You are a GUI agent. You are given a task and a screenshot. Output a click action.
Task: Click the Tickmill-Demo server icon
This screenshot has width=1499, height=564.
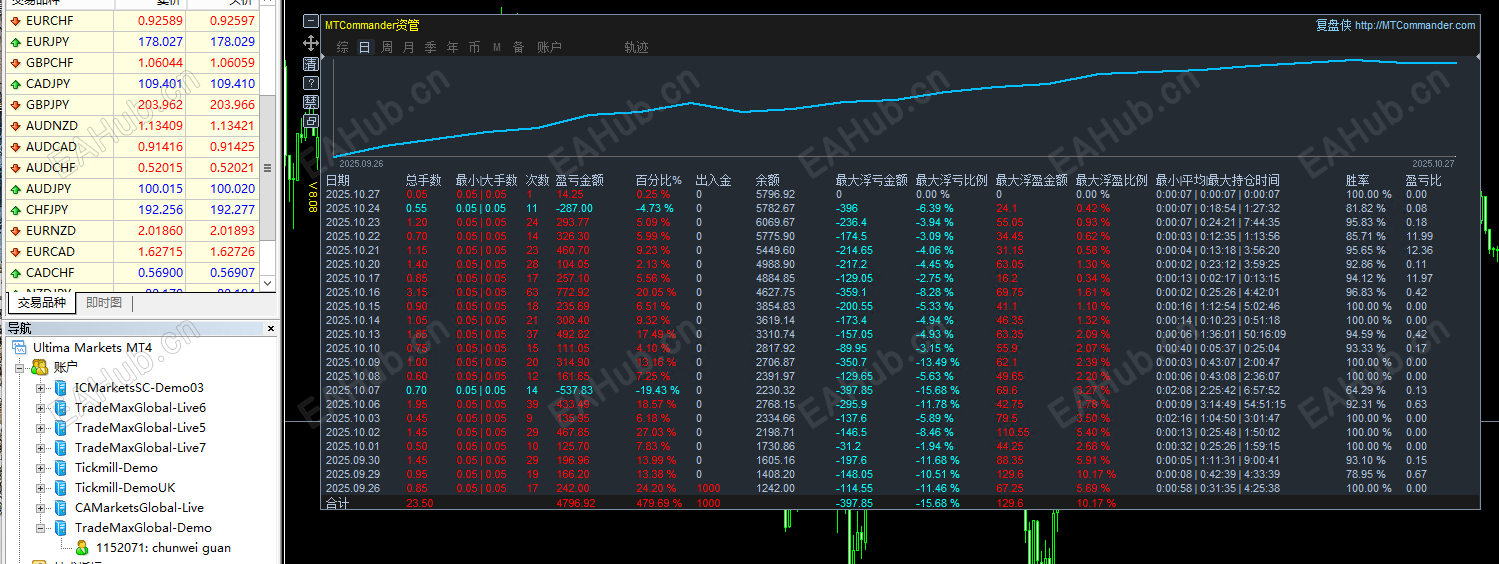pyautogui.click(x=60, y=468)
